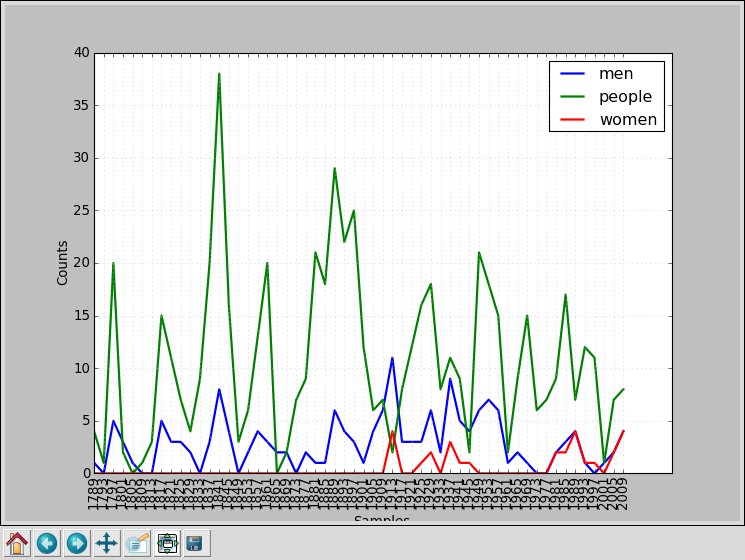Save the figure with the floppy icon
This screenshot has height=560, width=745.
pyautogui.click(x=195, y=543)
